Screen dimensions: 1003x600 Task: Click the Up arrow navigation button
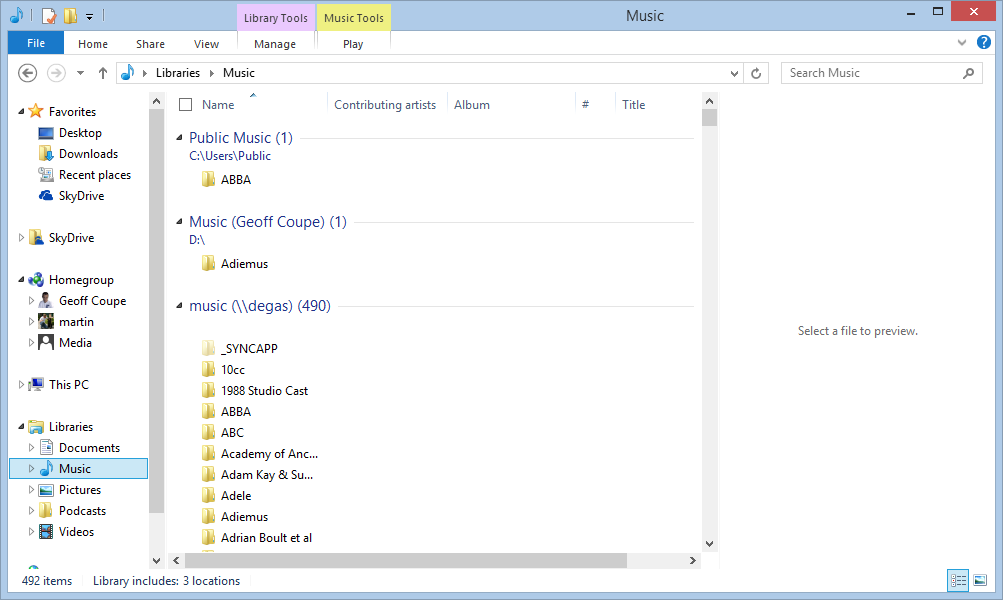click(x=102, y=73)
